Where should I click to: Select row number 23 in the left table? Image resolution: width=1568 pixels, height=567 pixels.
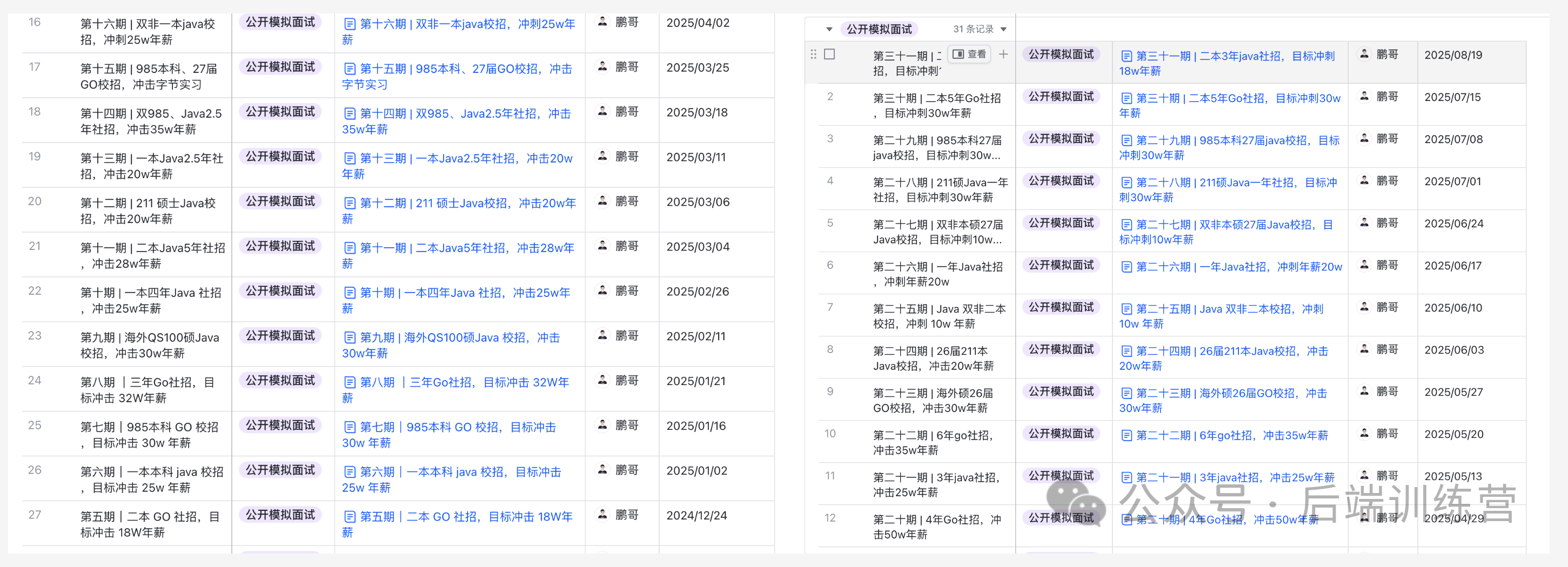click(x=35, y=336)
